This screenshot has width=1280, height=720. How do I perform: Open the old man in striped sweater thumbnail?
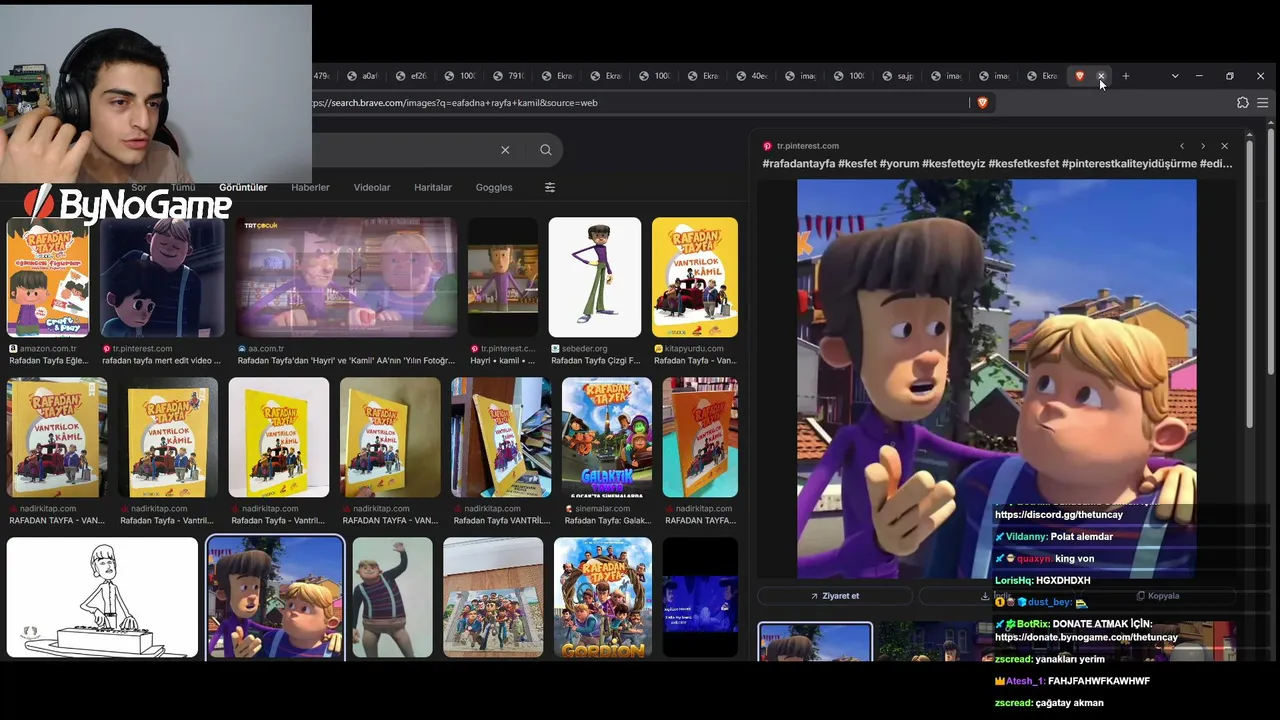(393, 598)
